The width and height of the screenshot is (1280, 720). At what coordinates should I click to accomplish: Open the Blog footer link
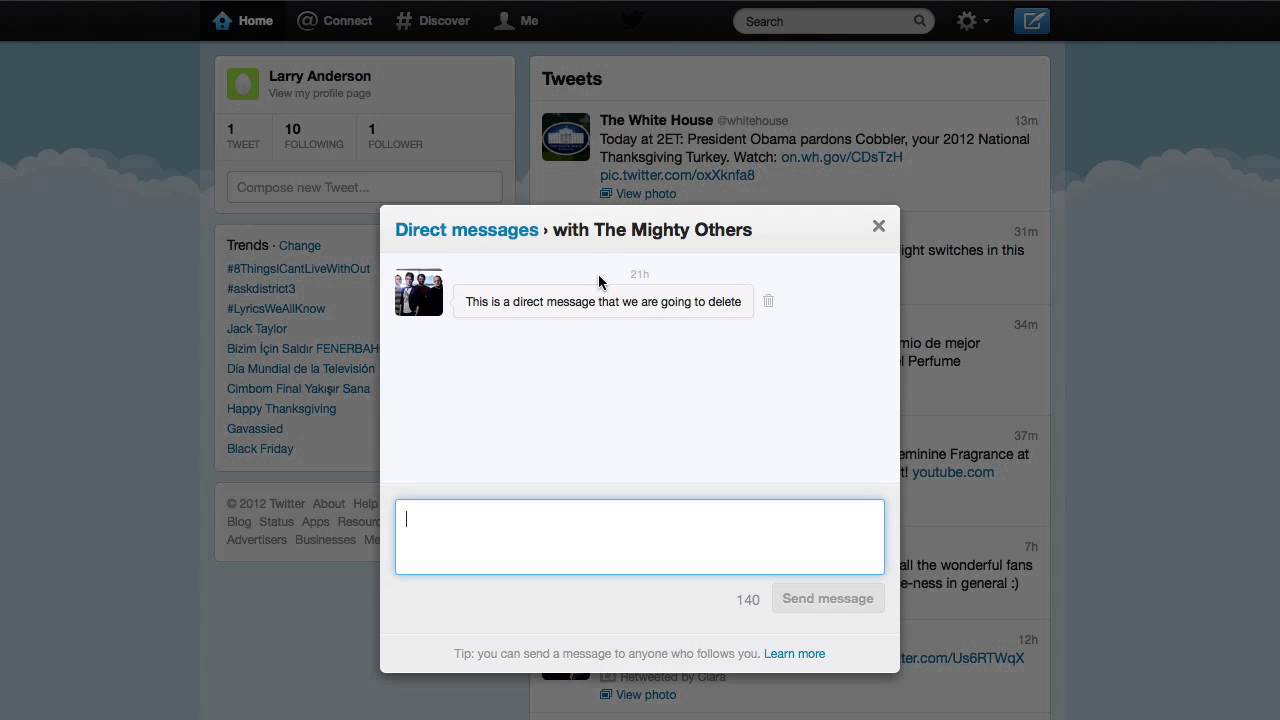click(x=239, y=522)
